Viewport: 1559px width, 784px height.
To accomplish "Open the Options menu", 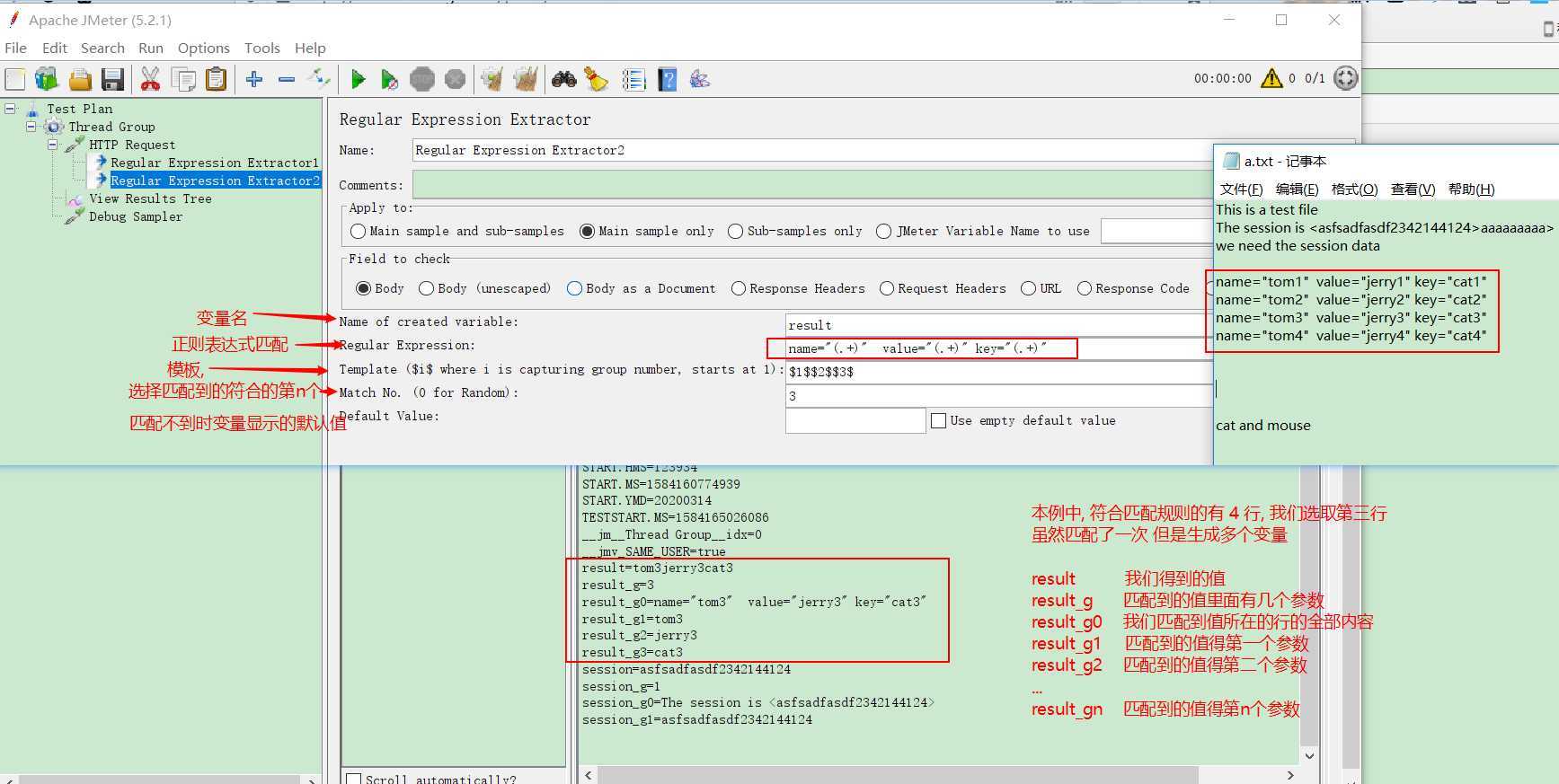I will 204,48.
